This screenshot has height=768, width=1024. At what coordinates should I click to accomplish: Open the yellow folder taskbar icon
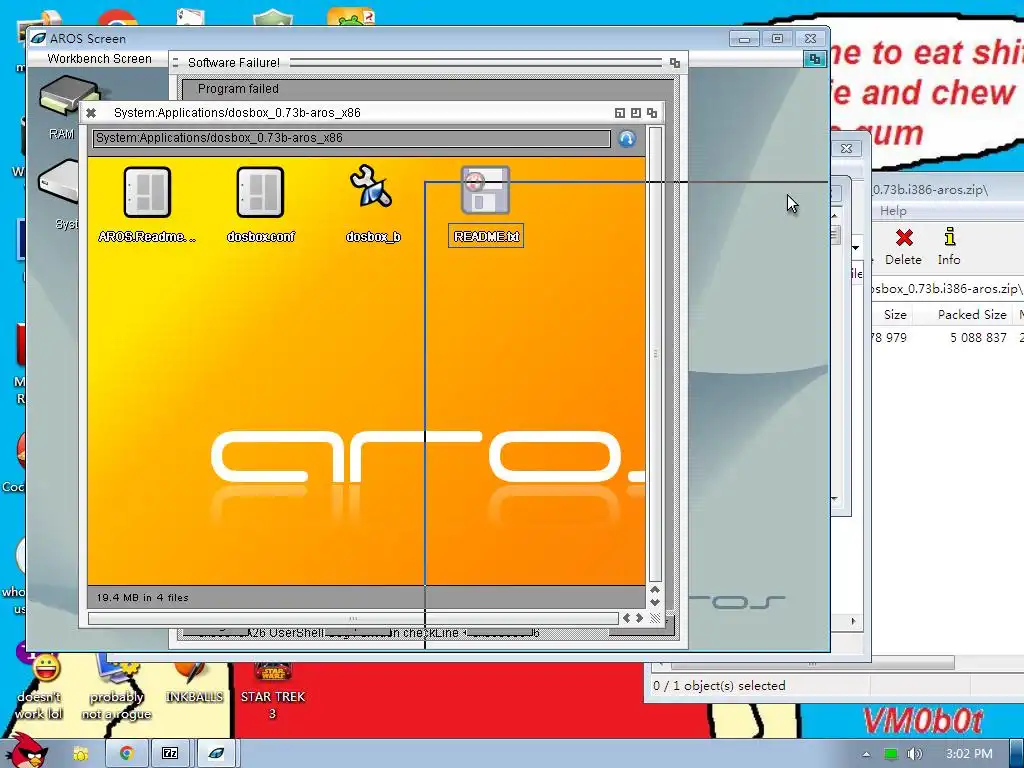coord(80,754)
